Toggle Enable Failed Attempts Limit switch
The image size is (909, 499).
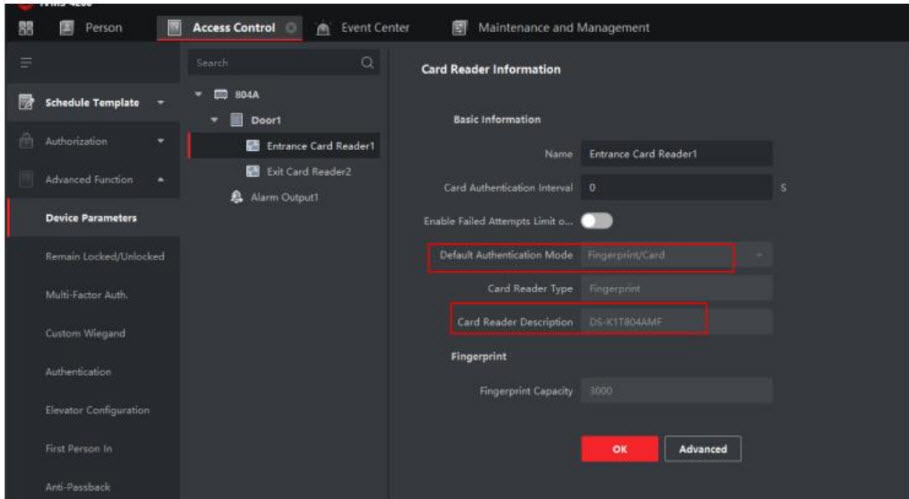pos(596,221)
